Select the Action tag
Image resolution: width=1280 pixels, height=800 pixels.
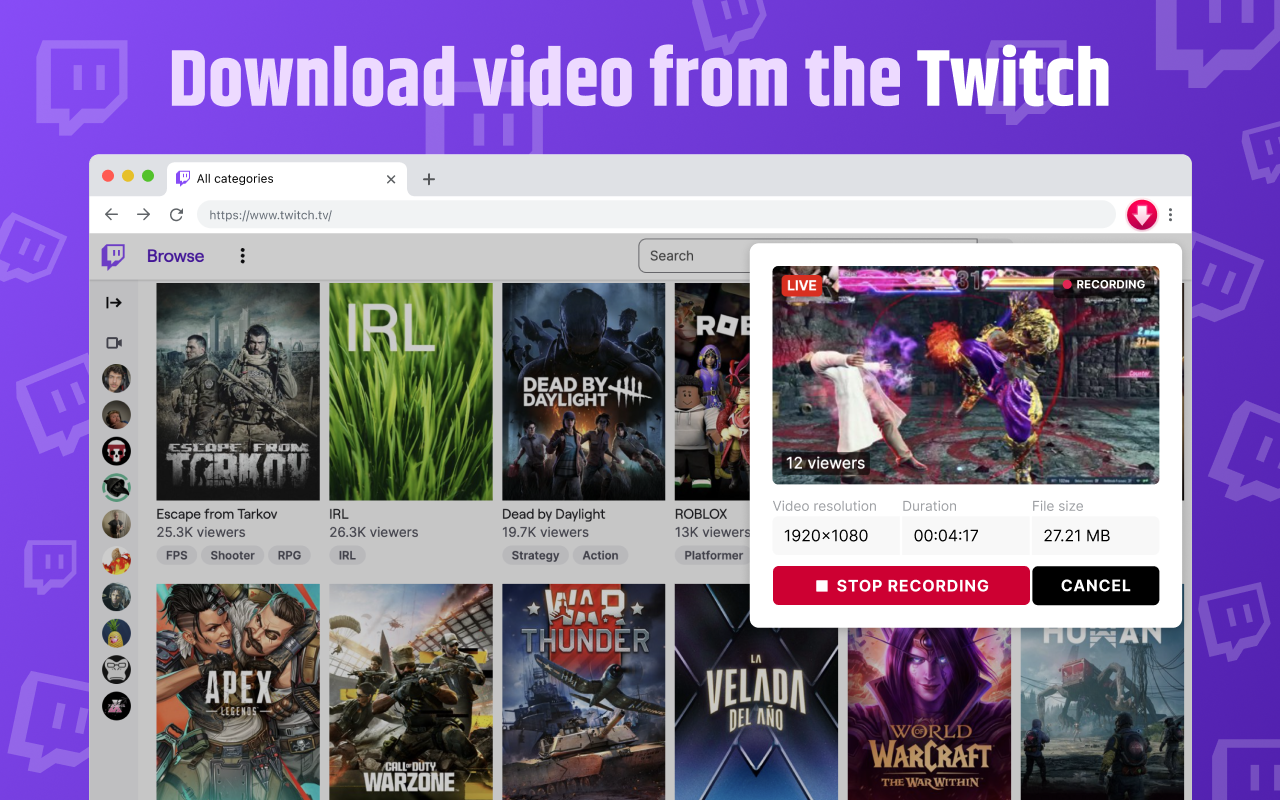600,555
